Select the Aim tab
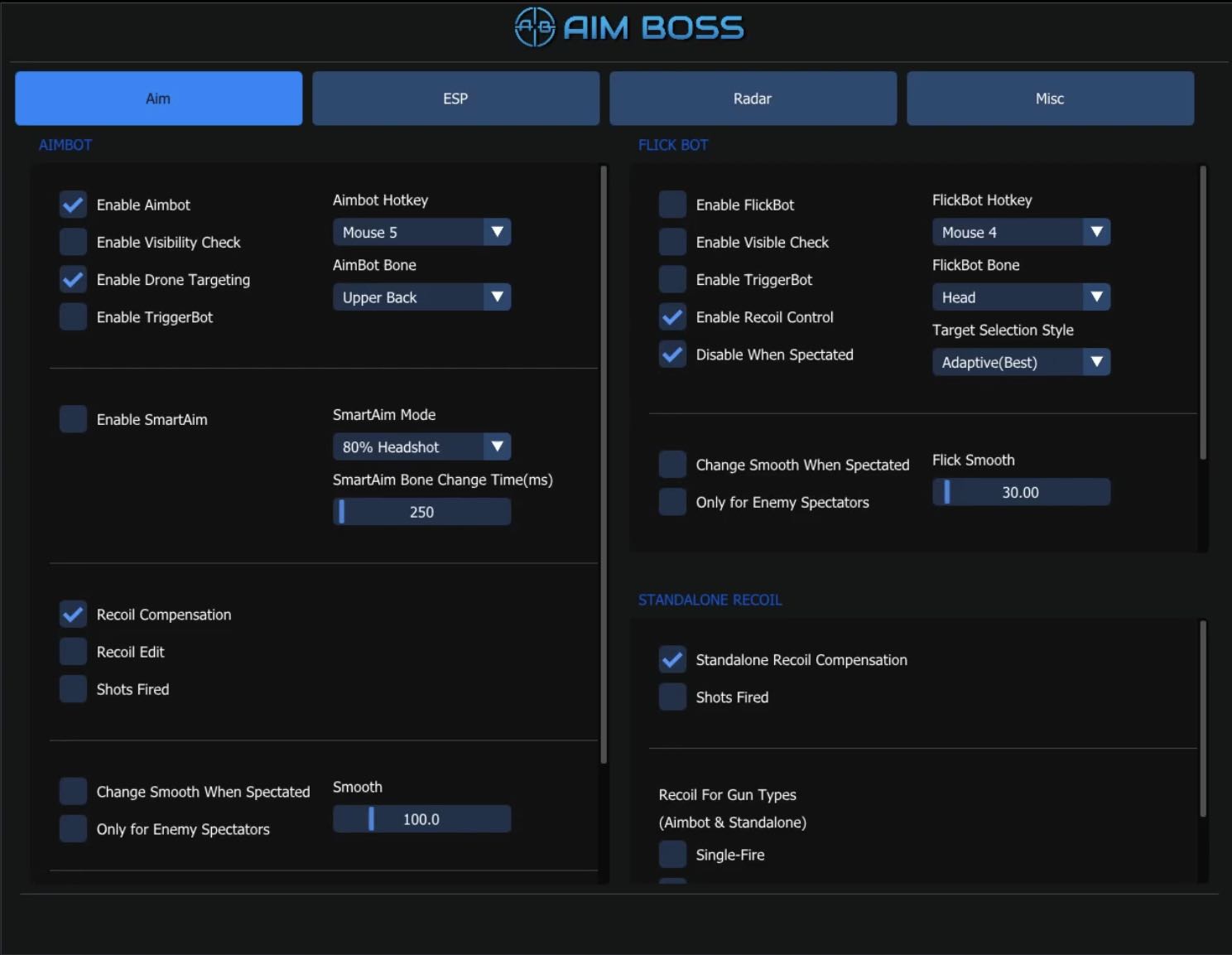 click(158, 99)
